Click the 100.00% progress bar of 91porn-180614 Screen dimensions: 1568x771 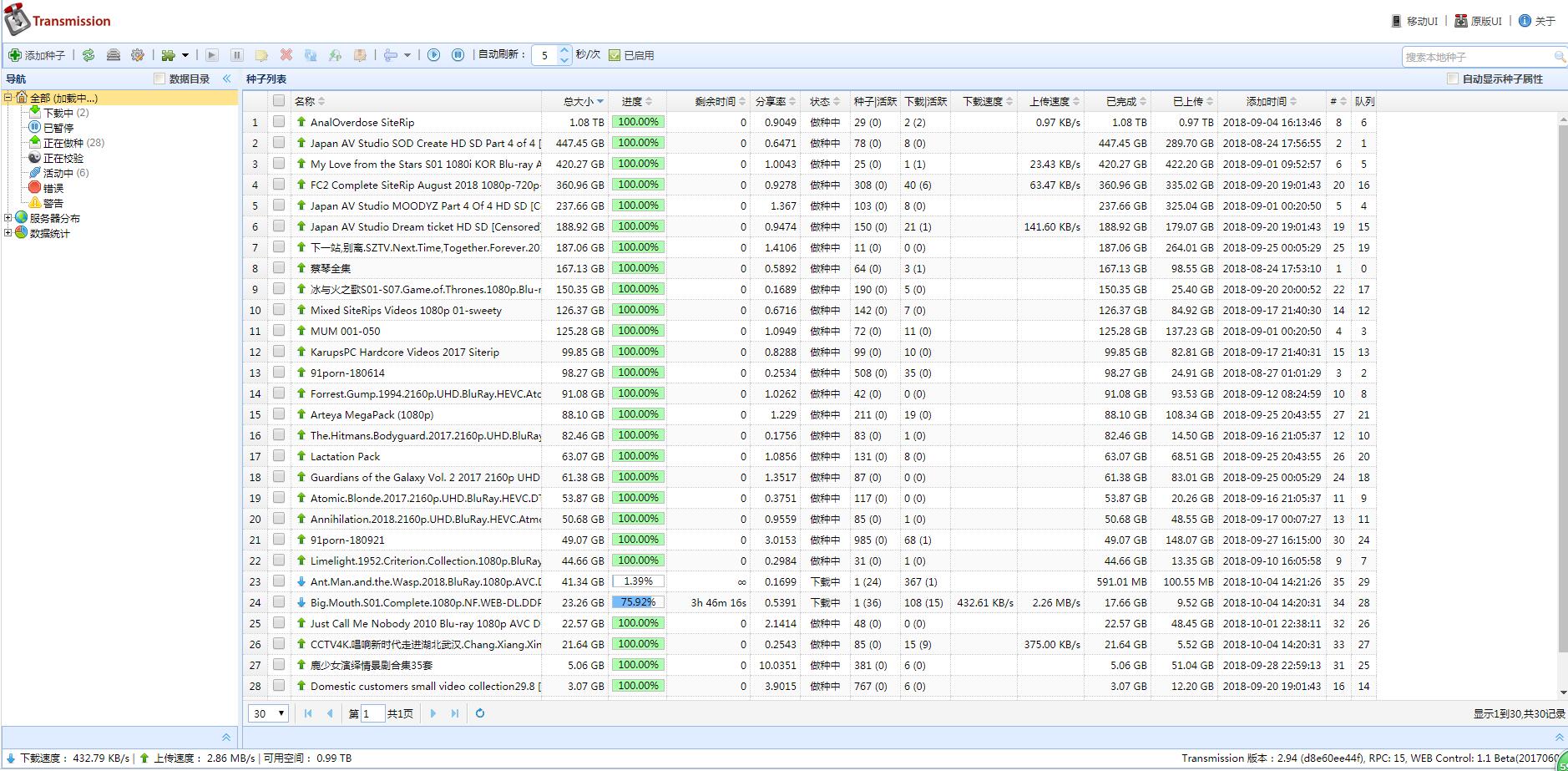point(638,373)
